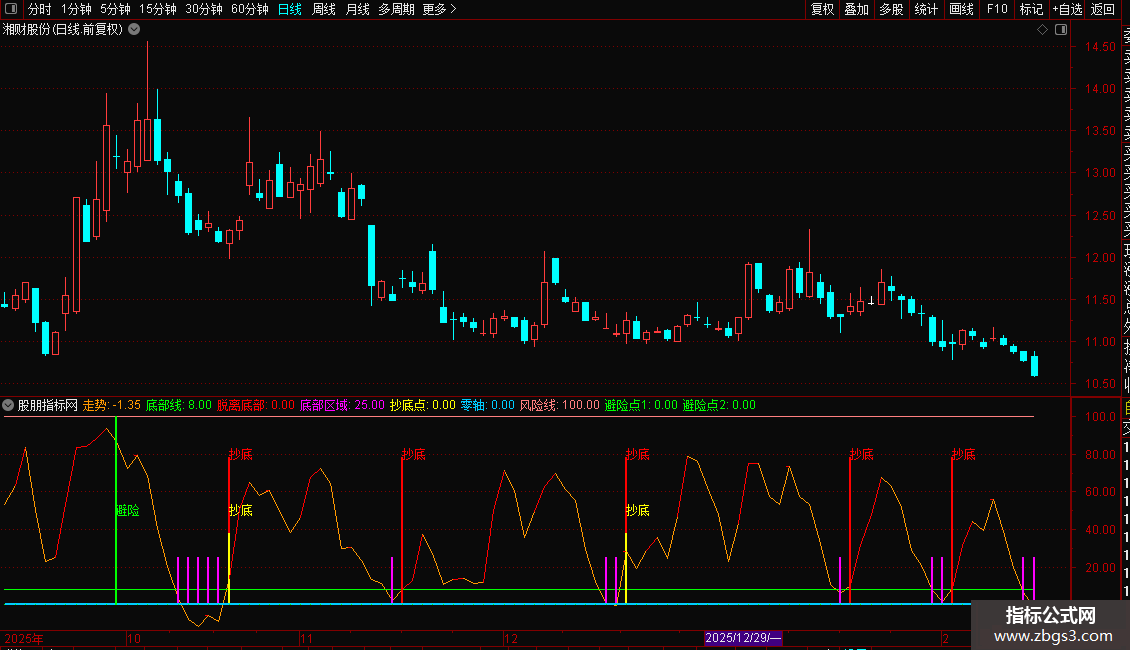This screenshot has height=650, width=1130.
Task: Select the 15分钟 period tab
Action: (158, 9)
